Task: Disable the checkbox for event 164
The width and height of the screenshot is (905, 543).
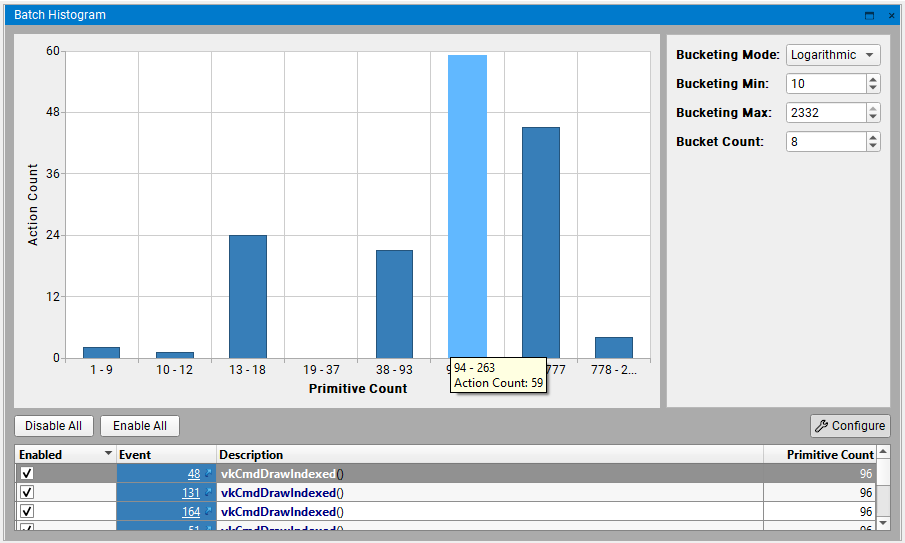Action: (27, 512)
